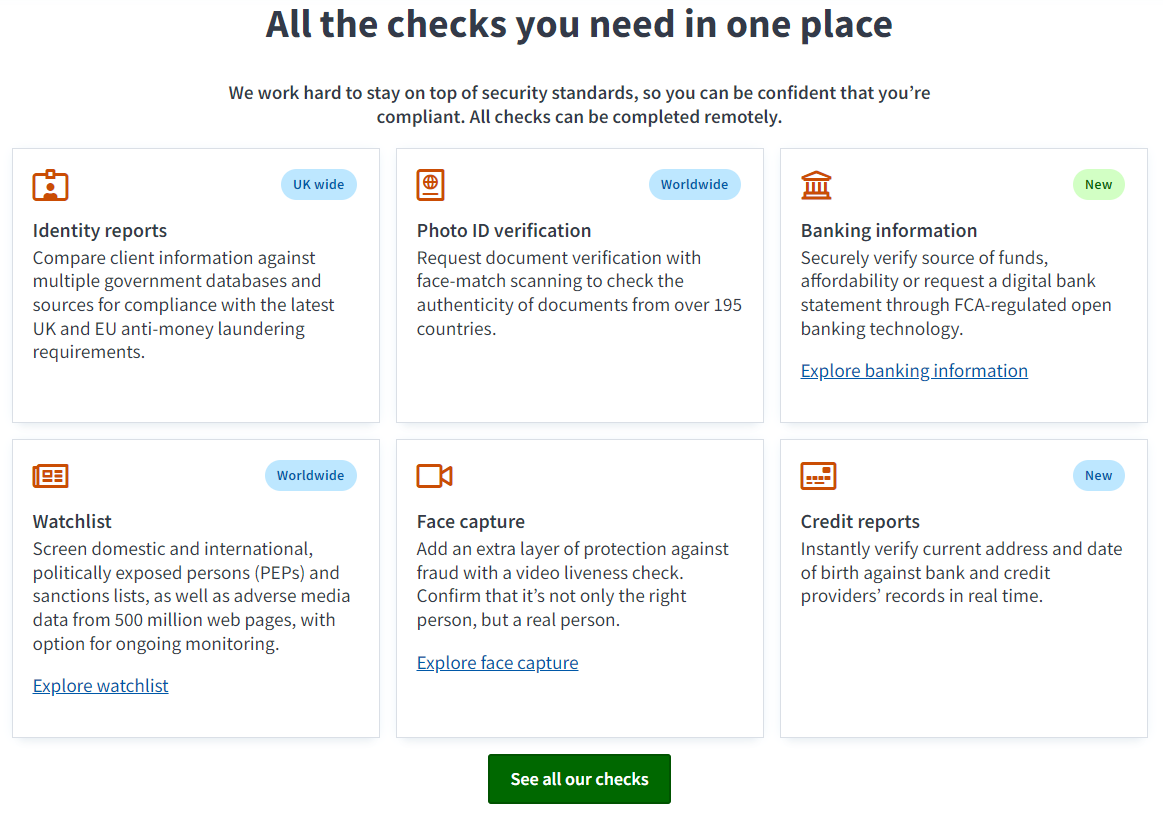The image size is (1163, 816).
Task: Click the Identity reports ID card icon
Action: pyautogui.click(x=50, y=184)
